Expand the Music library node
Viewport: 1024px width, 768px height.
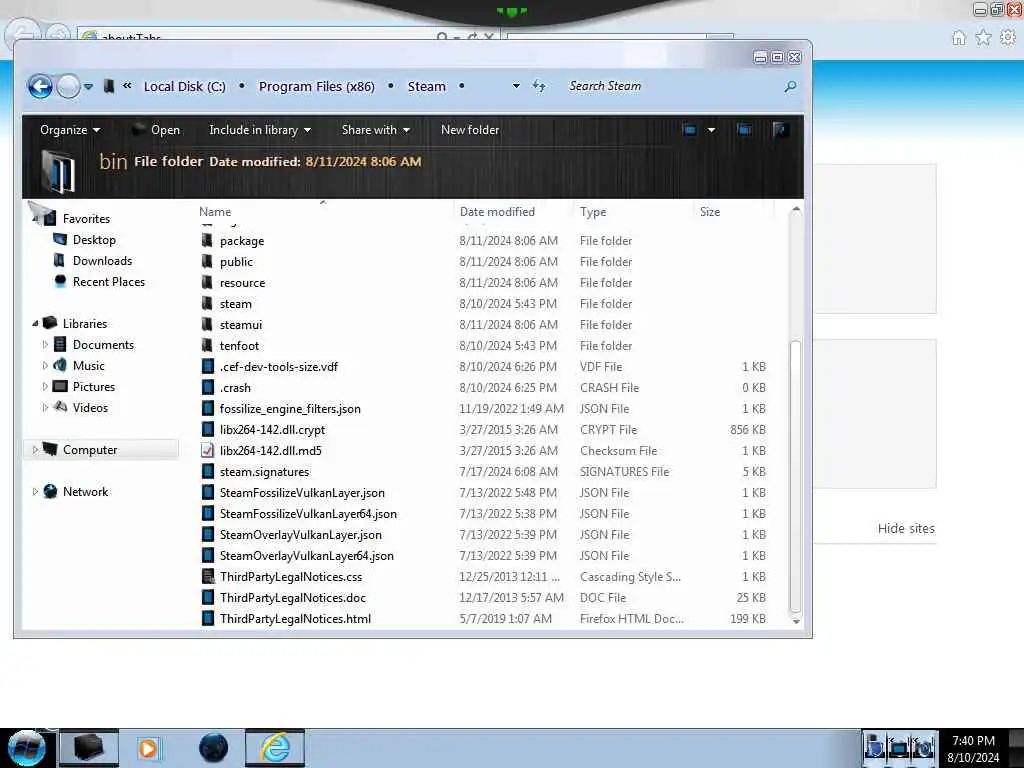pos(45,365)
